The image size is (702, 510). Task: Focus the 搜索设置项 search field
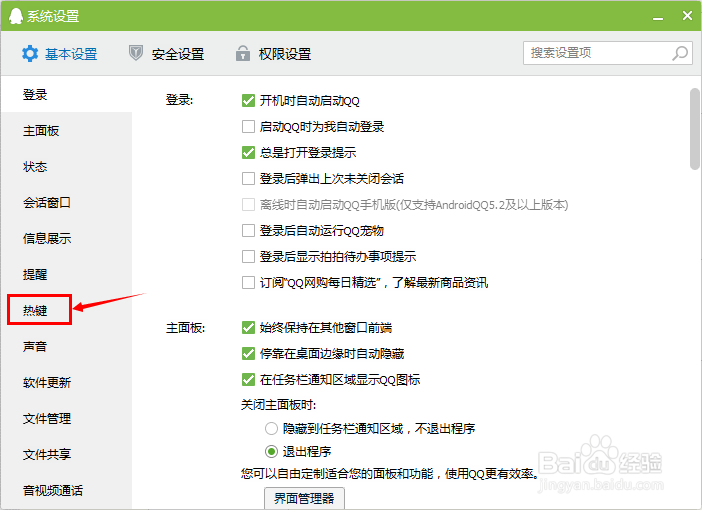[x=608, y=53]
